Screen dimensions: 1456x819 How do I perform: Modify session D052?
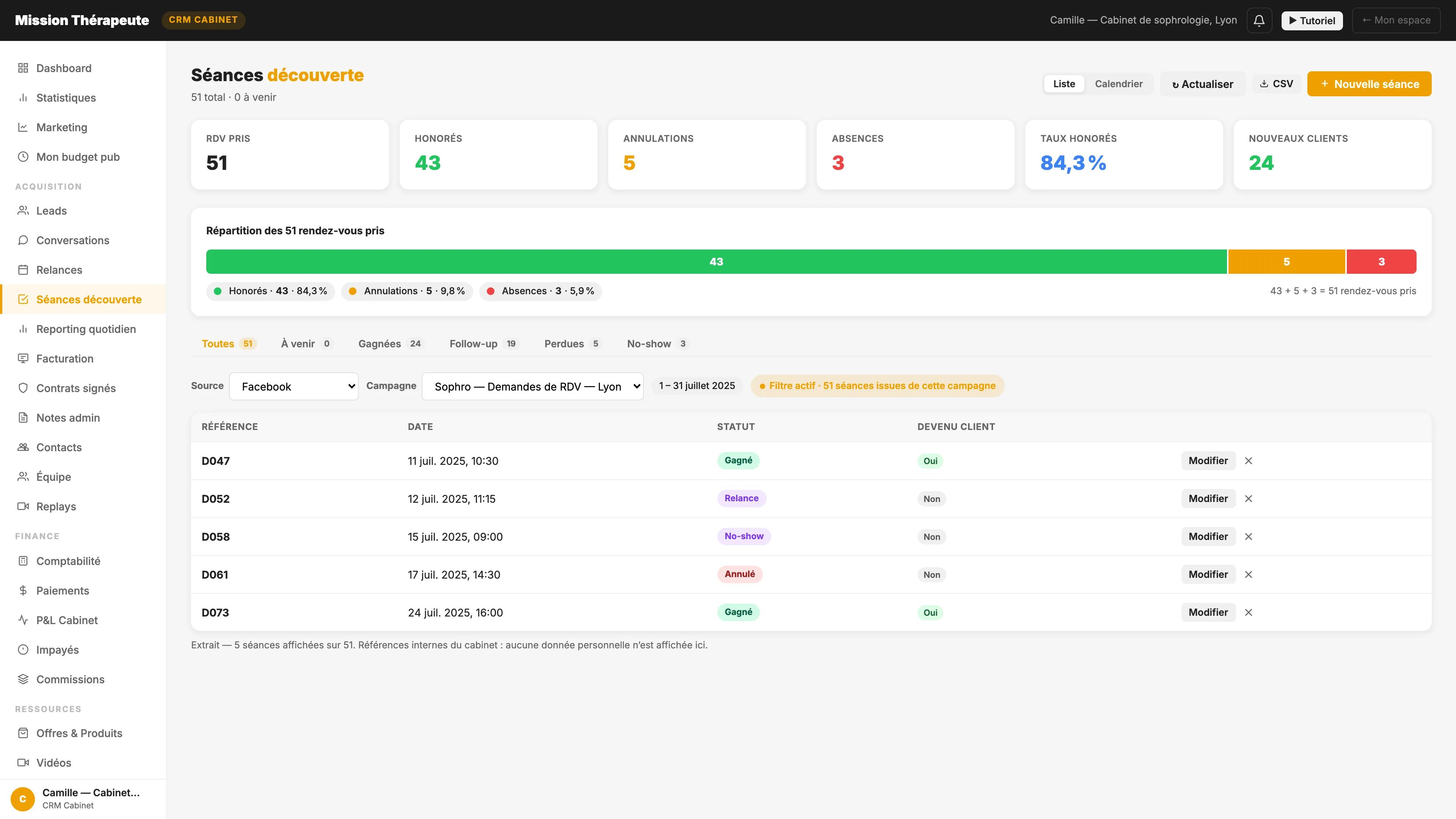1208,499
